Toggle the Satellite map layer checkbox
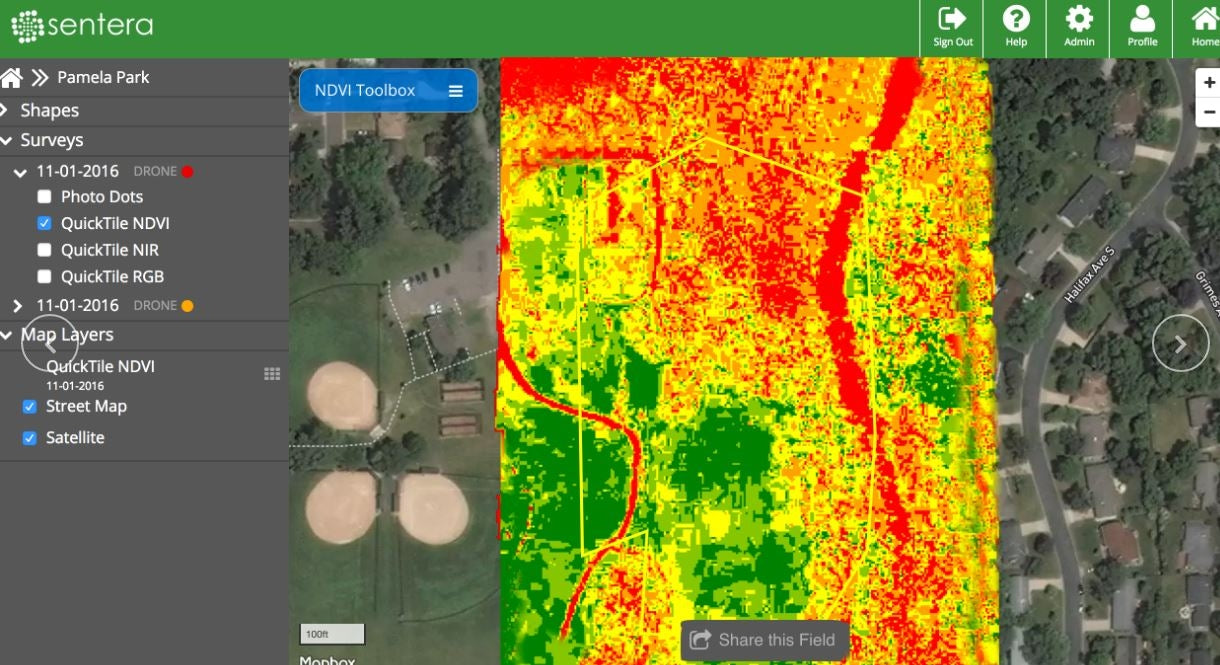1220x665 pixels. point(30,438)
